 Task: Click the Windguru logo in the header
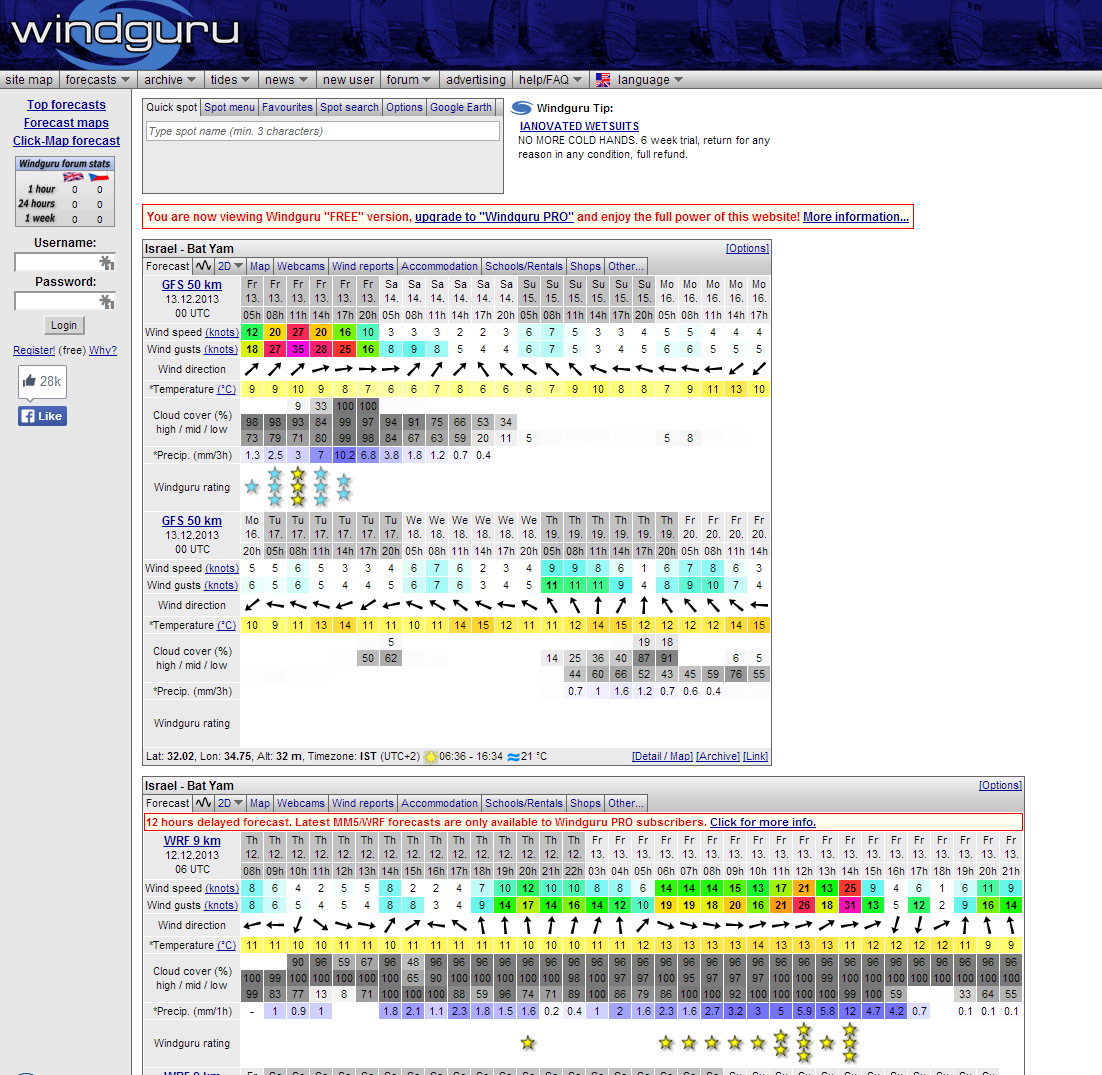click(x=125, y=33)
